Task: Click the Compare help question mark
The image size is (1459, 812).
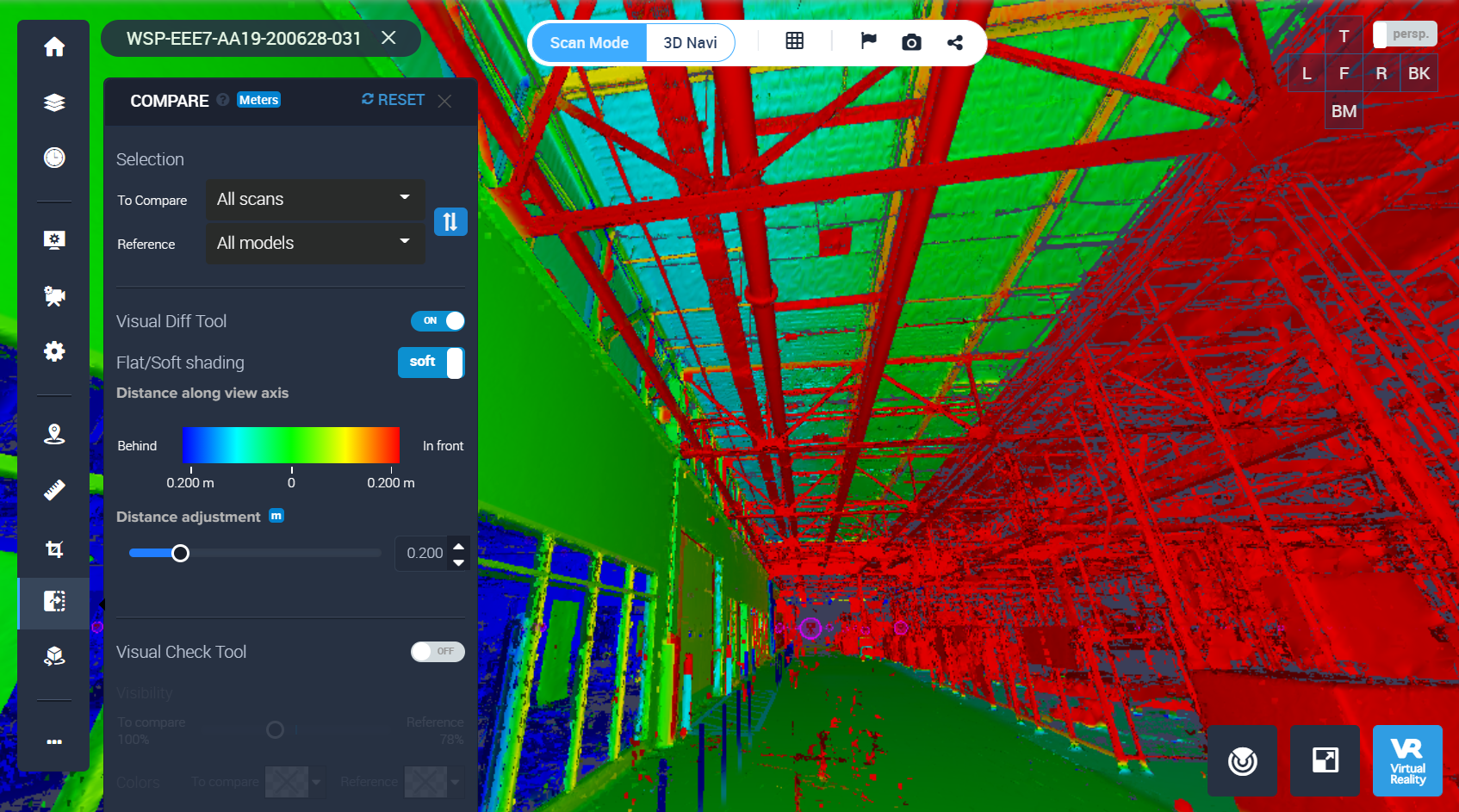Action: [223, 100]
